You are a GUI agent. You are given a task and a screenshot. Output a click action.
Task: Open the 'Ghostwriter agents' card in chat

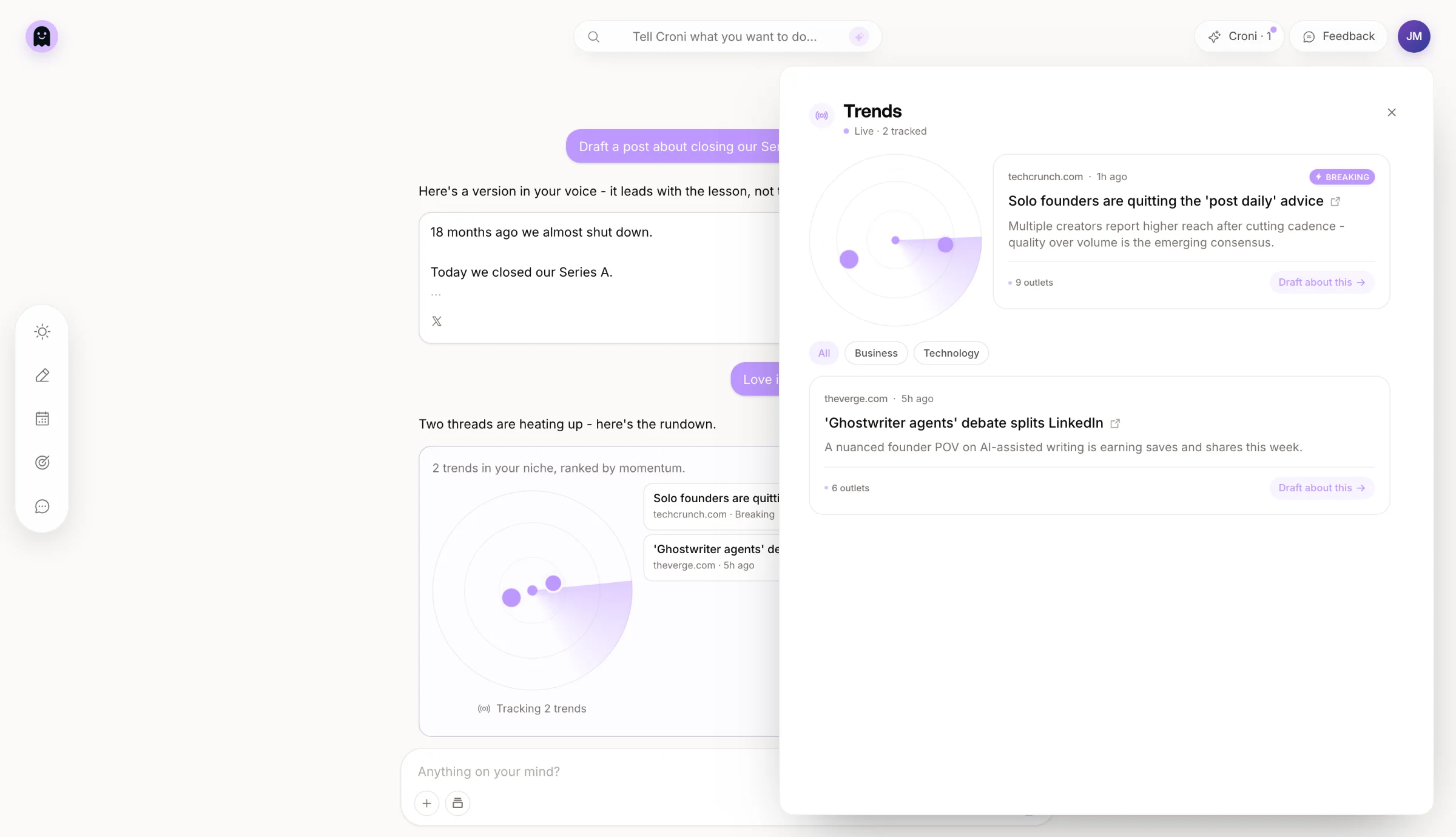coord(712,557)
